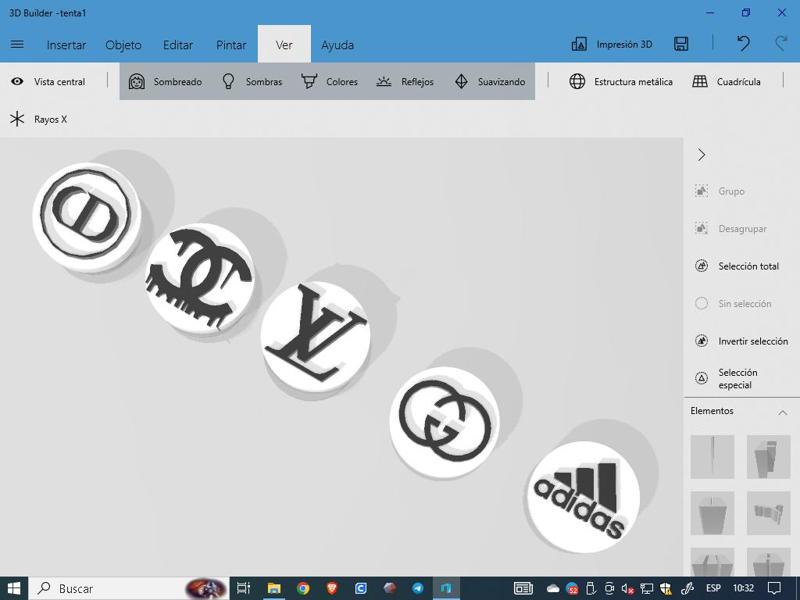Collapse the Elementos section
The width and height of the screenshot is (800, 600).
pos(782,412)
